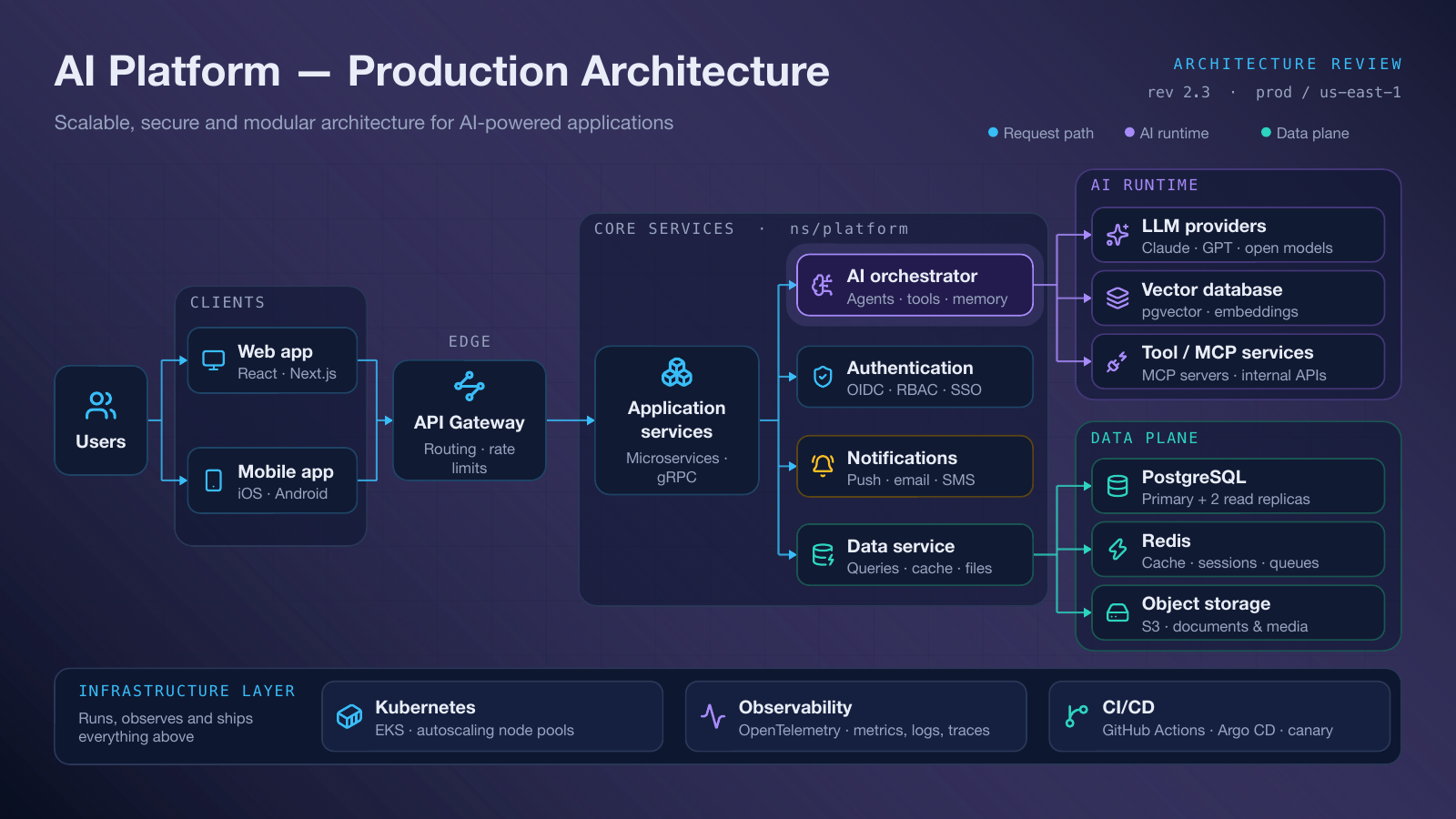Image resolution: width=1456 pixels, height=819 pixels.
Task: Click the Notifications bell icon
Action: coord(823,466)
